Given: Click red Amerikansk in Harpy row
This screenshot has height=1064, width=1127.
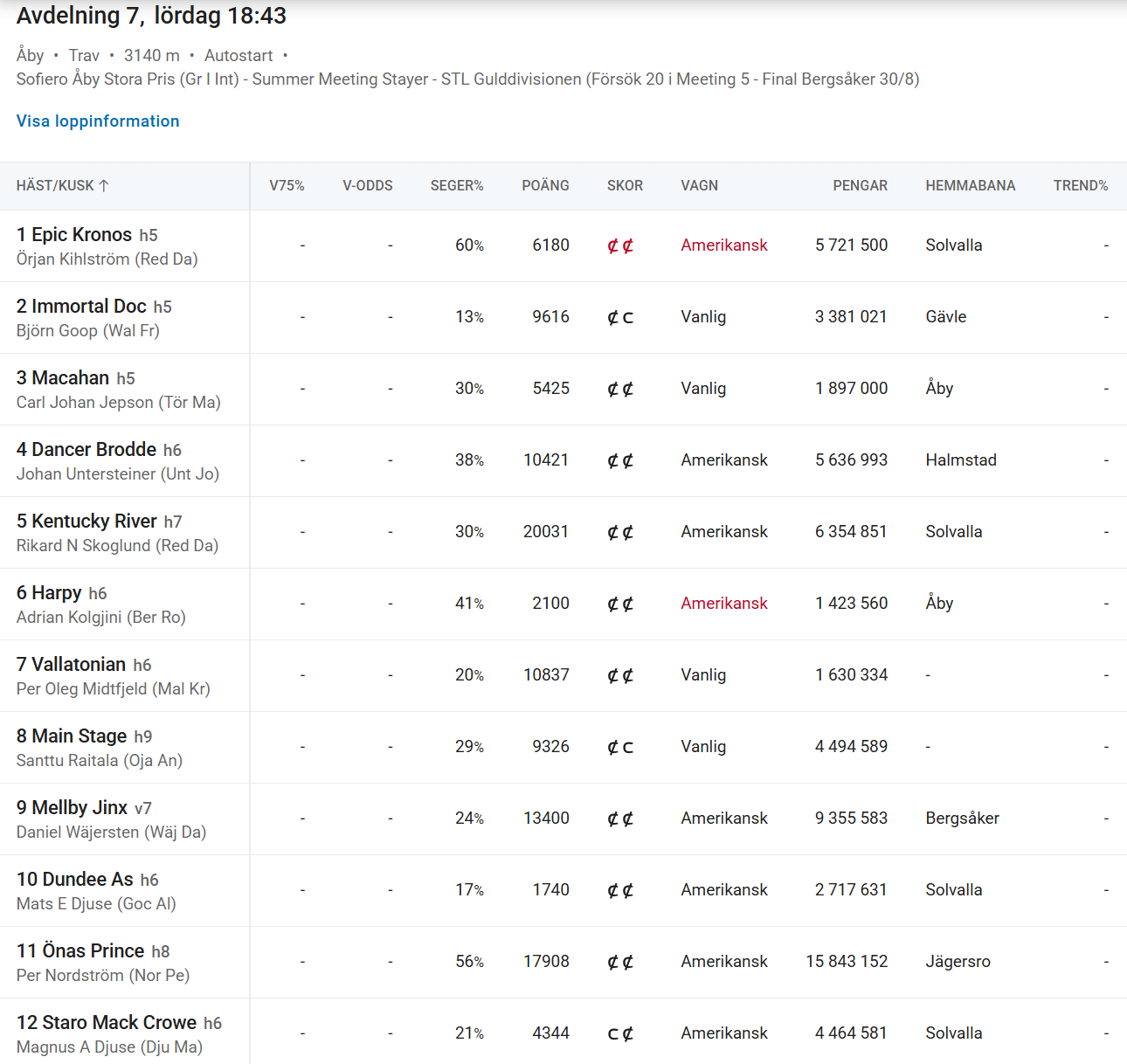Looking at the screenshot, I should pos(724,604).
